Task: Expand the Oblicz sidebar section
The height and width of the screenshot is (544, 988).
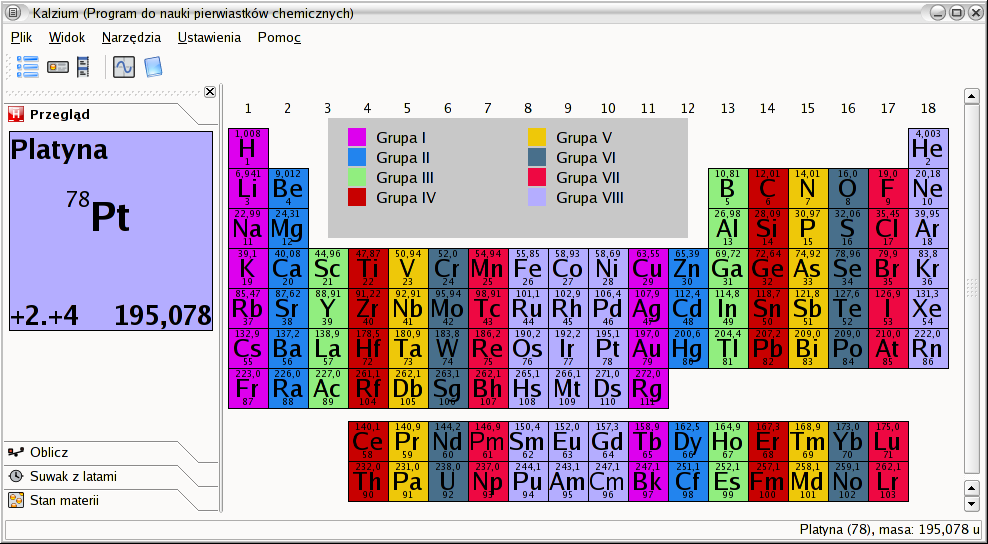Action: click(x=49, y=452)
